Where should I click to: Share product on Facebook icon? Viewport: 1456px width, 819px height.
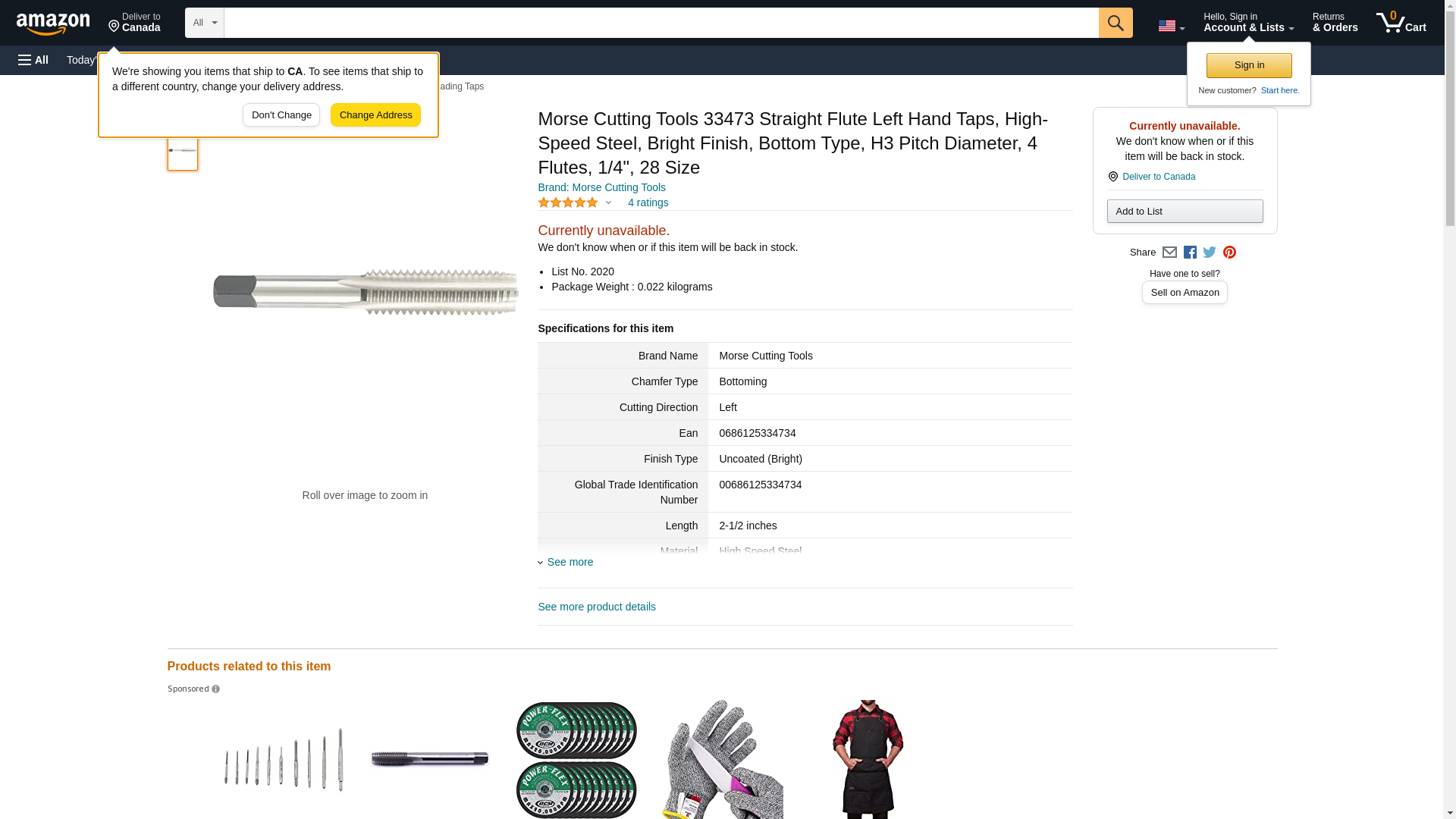[x=1190, y=253]
